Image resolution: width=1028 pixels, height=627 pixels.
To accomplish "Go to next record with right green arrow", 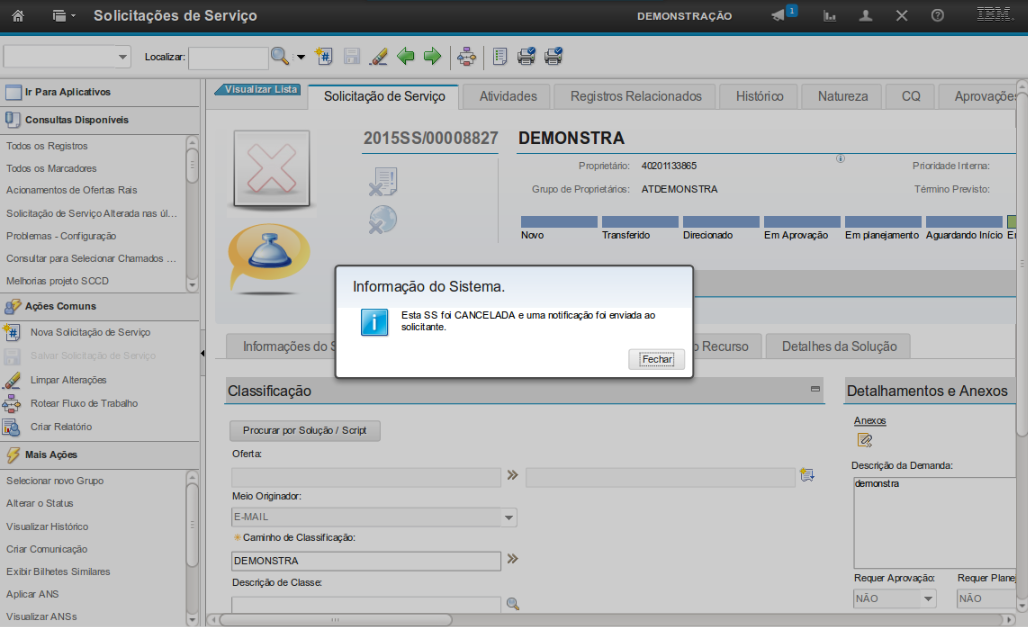I will (432, 57).
